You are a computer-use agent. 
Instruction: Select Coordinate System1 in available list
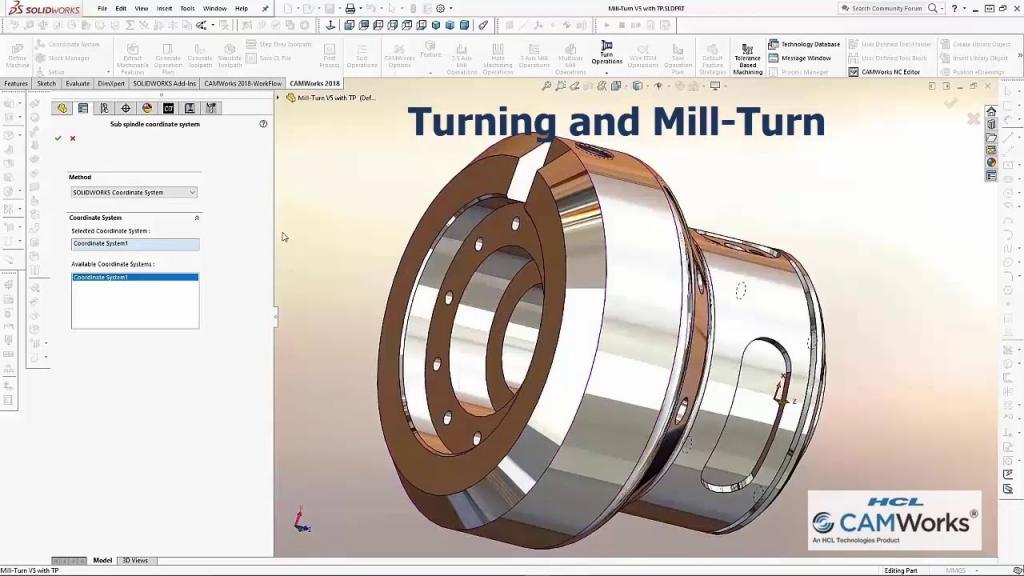135,278
